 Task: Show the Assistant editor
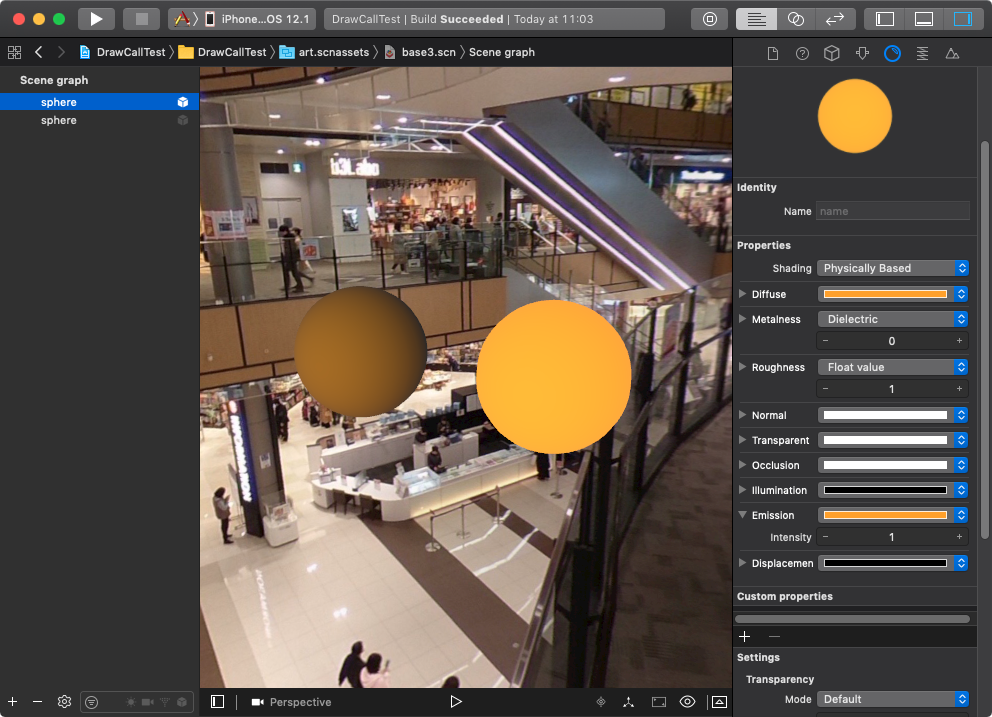click(795, 19)
